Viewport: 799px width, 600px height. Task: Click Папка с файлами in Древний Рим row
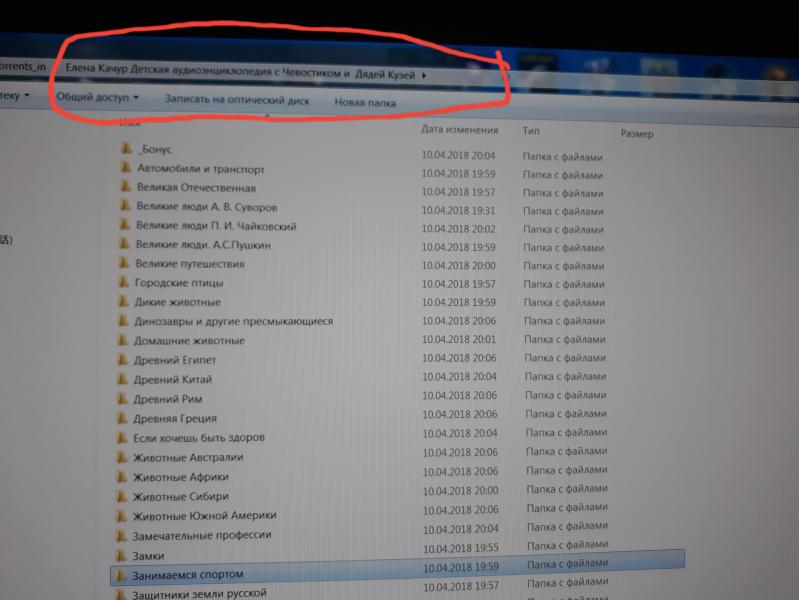click(566, 395)
